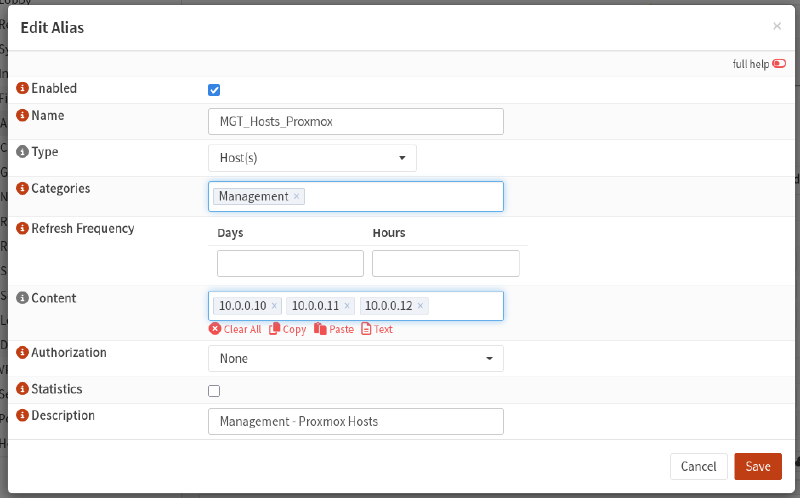Click the info icon next to Description
Viewport: 800px width, 498px height.
tap(22, 415)
